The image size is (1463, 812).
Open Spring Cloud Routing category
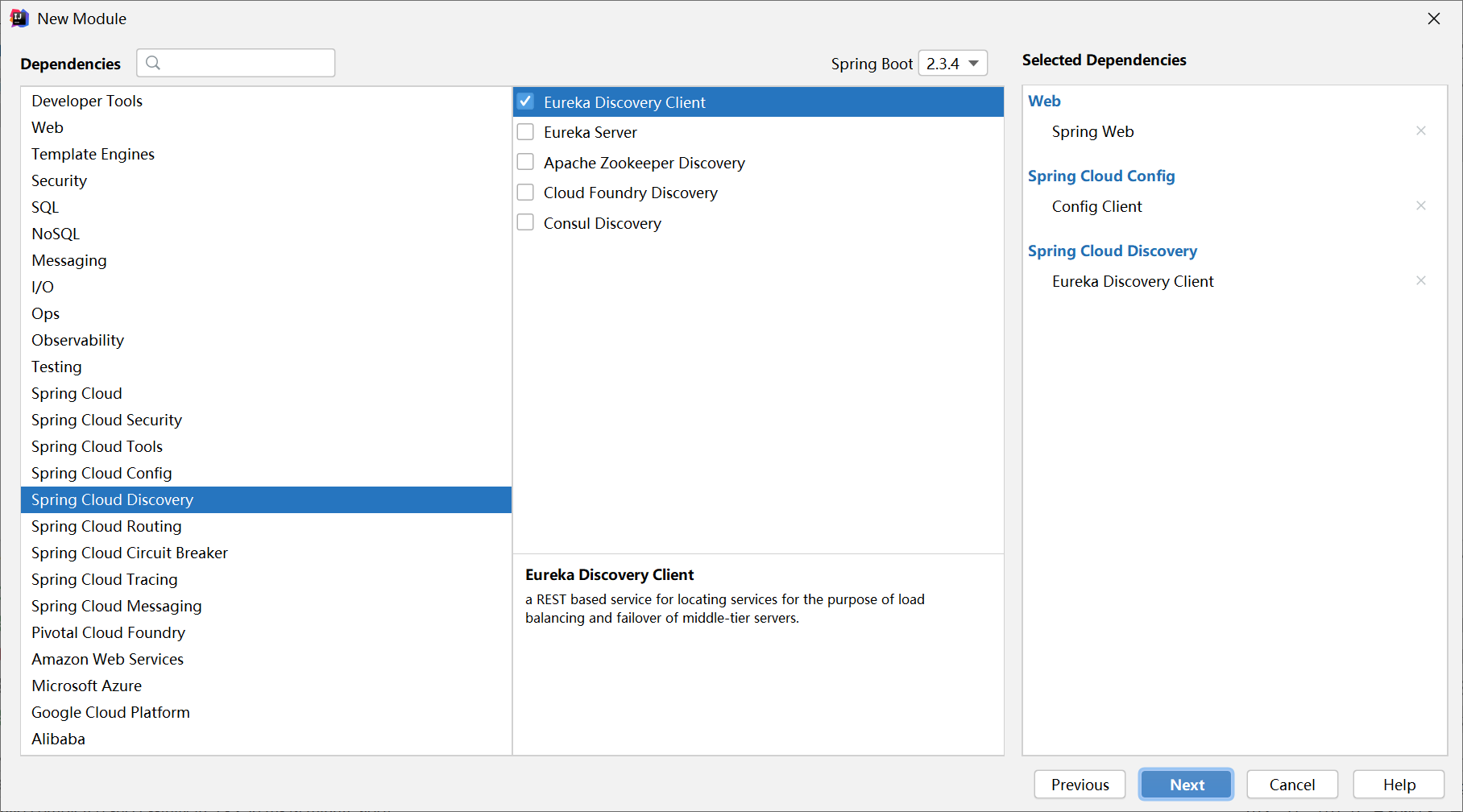pyautogui.click(x=266, y=526)
